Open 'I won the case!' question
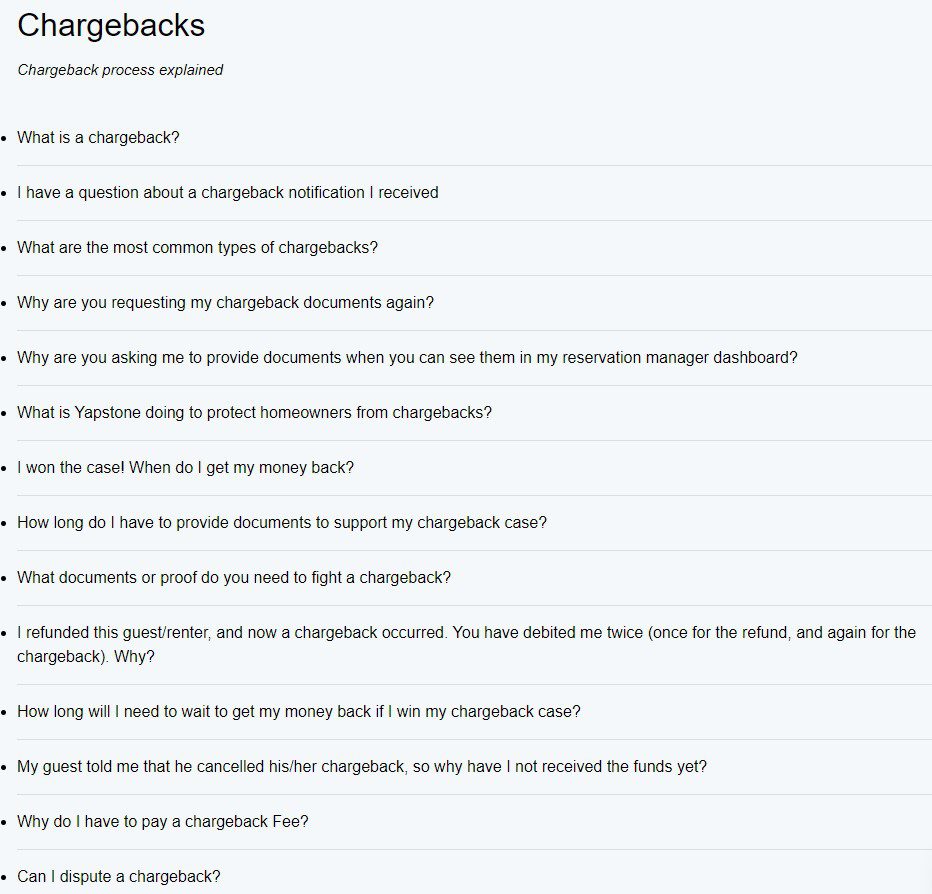 (x=185, y=468)
